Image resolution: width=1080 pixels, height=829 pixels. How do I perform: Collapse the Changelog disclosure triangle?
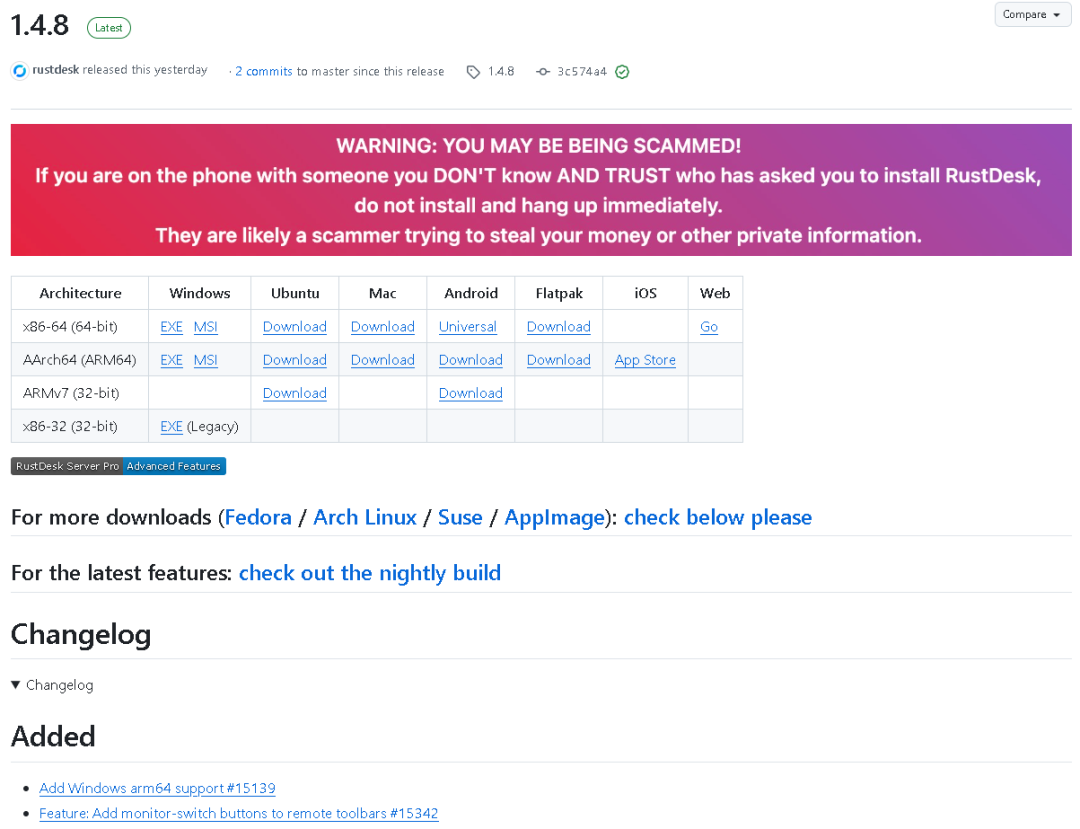tap(15, 685)
